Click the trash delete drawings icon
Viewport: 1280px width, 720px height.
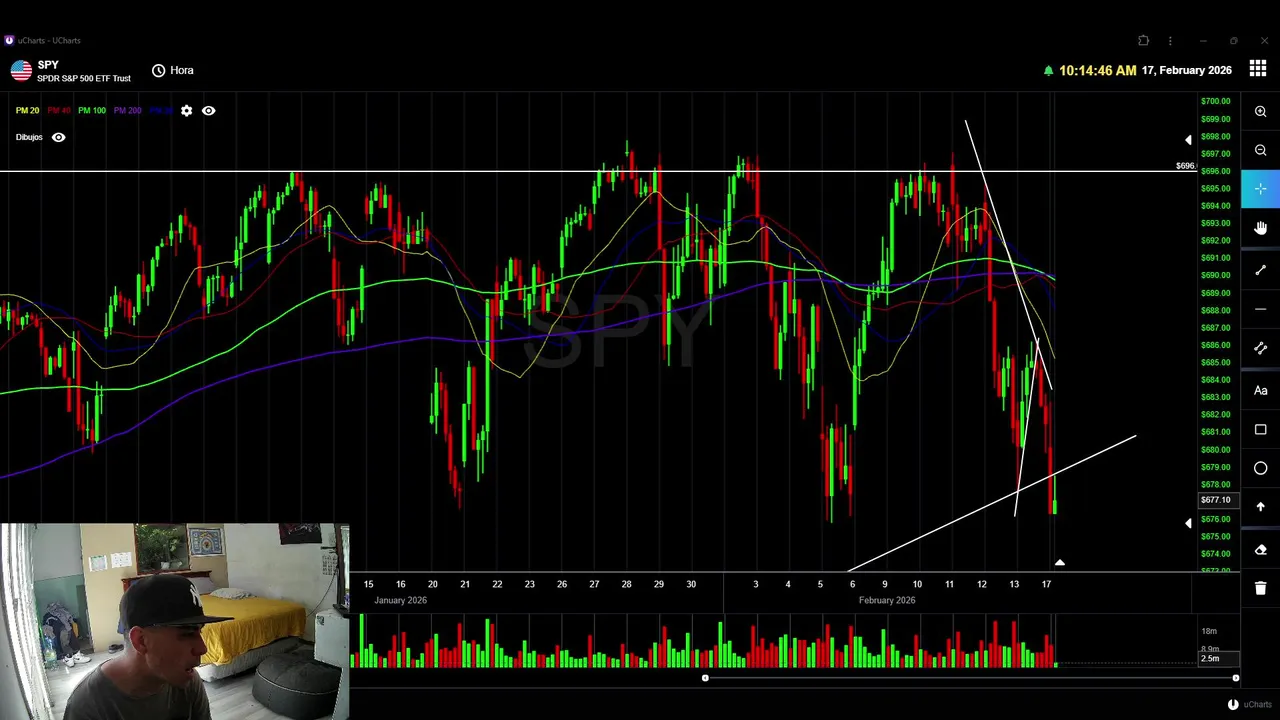[1260, 588]
